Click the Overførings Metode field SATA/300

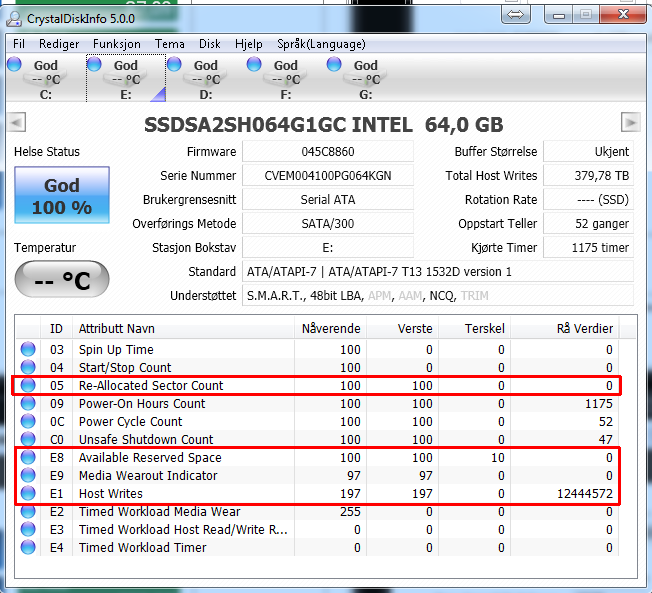point(328,224)
